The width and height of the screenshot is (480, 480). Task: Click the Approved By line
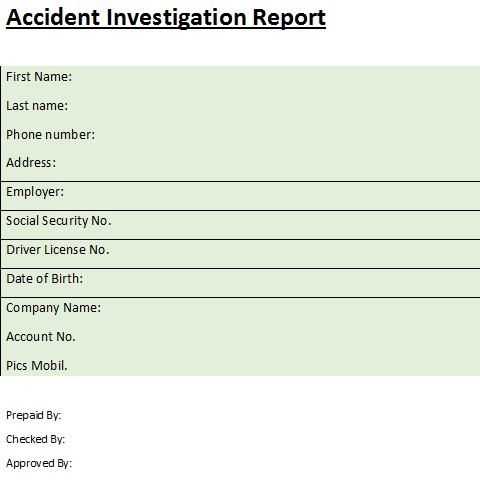(x=39, y=463)
